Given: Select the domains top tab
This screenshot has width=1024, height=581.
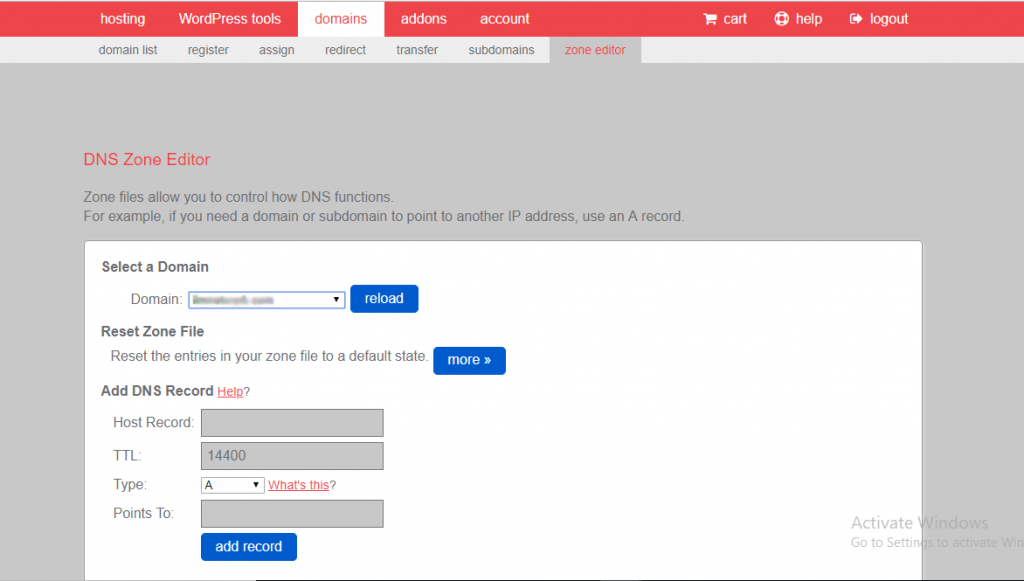Looking at the screenshot, I should pyautogui.click(x=340, y=19).
